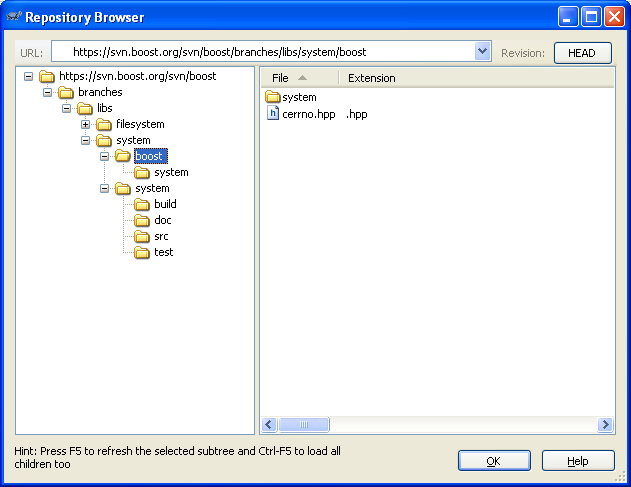Select system folder under boost in tree
The image size is (631, 487).
[171, 172]
